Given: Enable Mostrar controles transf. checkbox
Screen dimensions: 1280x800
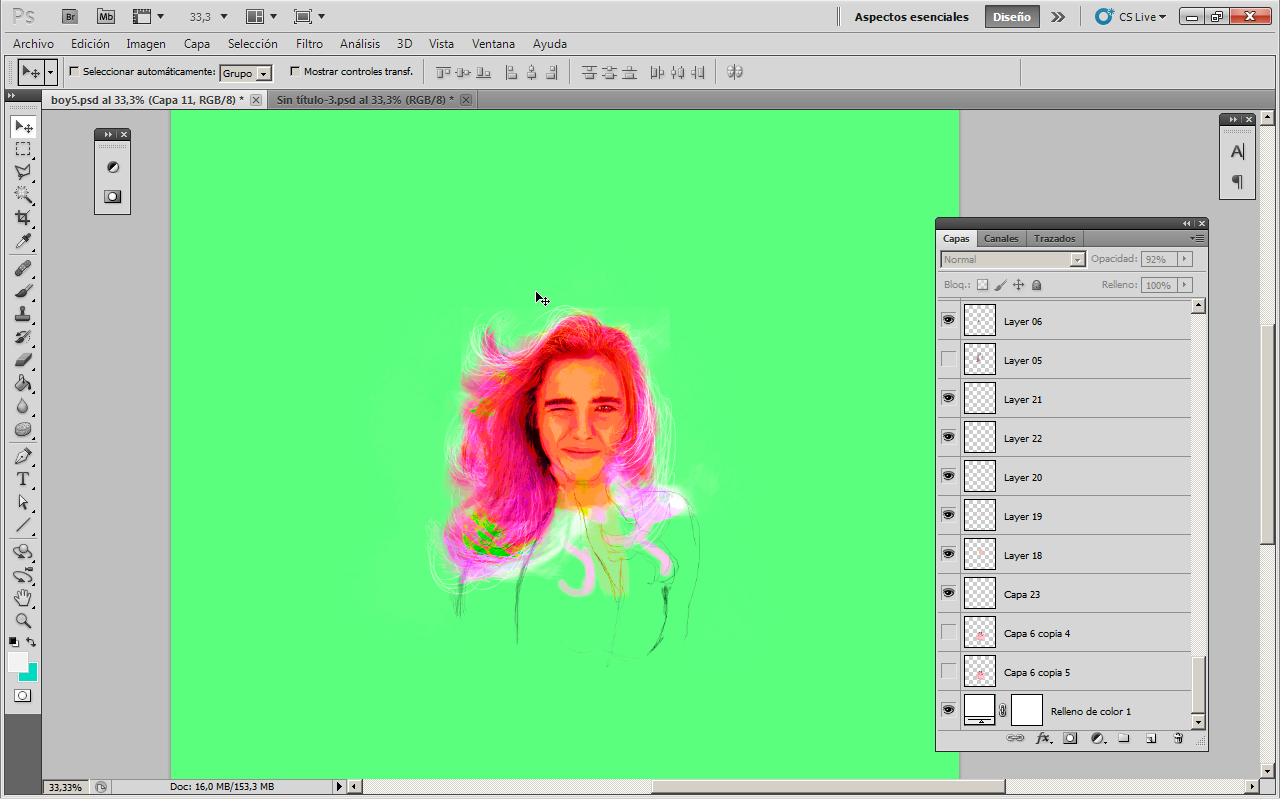Looking at the screenshot, I should [x=294, y=72].
